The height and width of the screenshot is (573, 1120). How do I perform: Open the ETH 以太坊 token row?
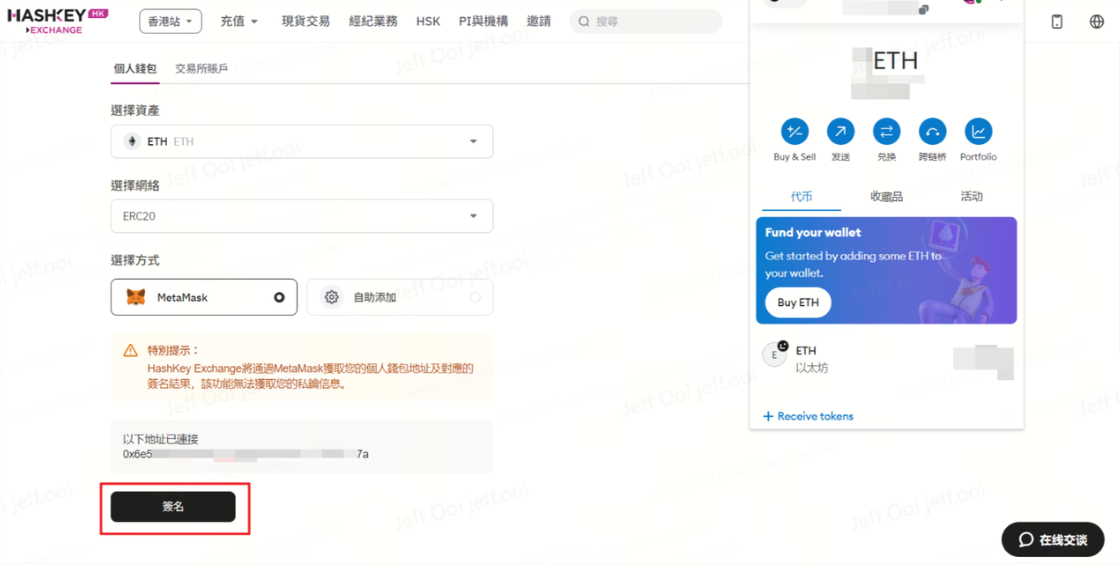click(x=886, y=359)
